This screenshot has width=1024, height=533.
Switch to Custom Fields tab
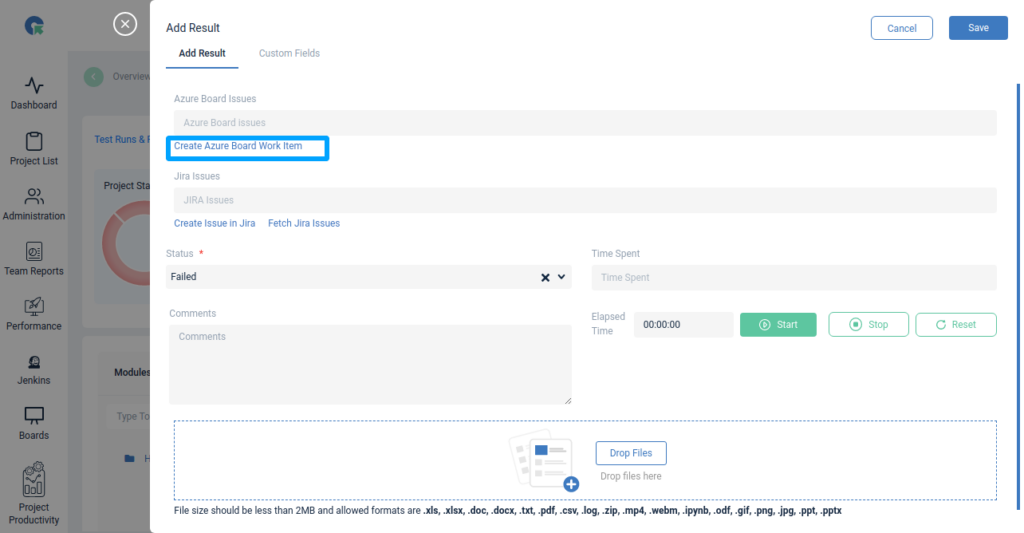(289, 53)
